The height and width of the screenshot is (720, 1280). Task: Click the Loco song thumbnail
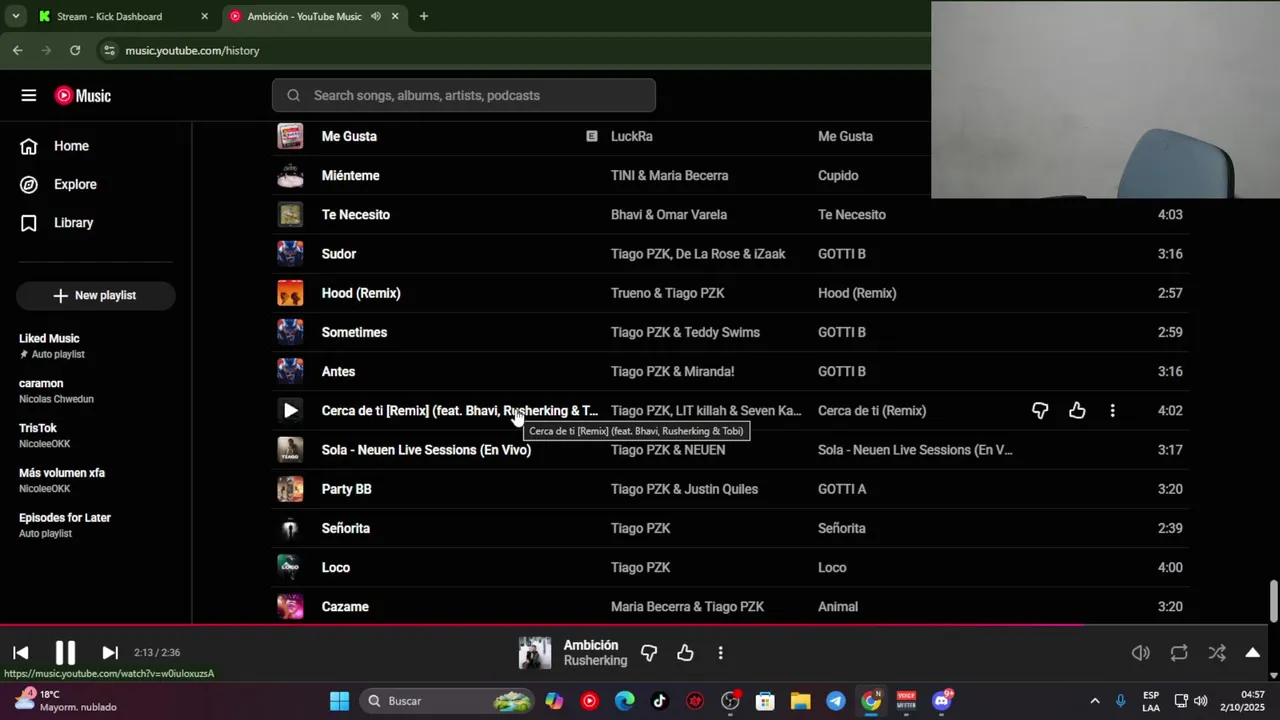click(x=290, y=567)
